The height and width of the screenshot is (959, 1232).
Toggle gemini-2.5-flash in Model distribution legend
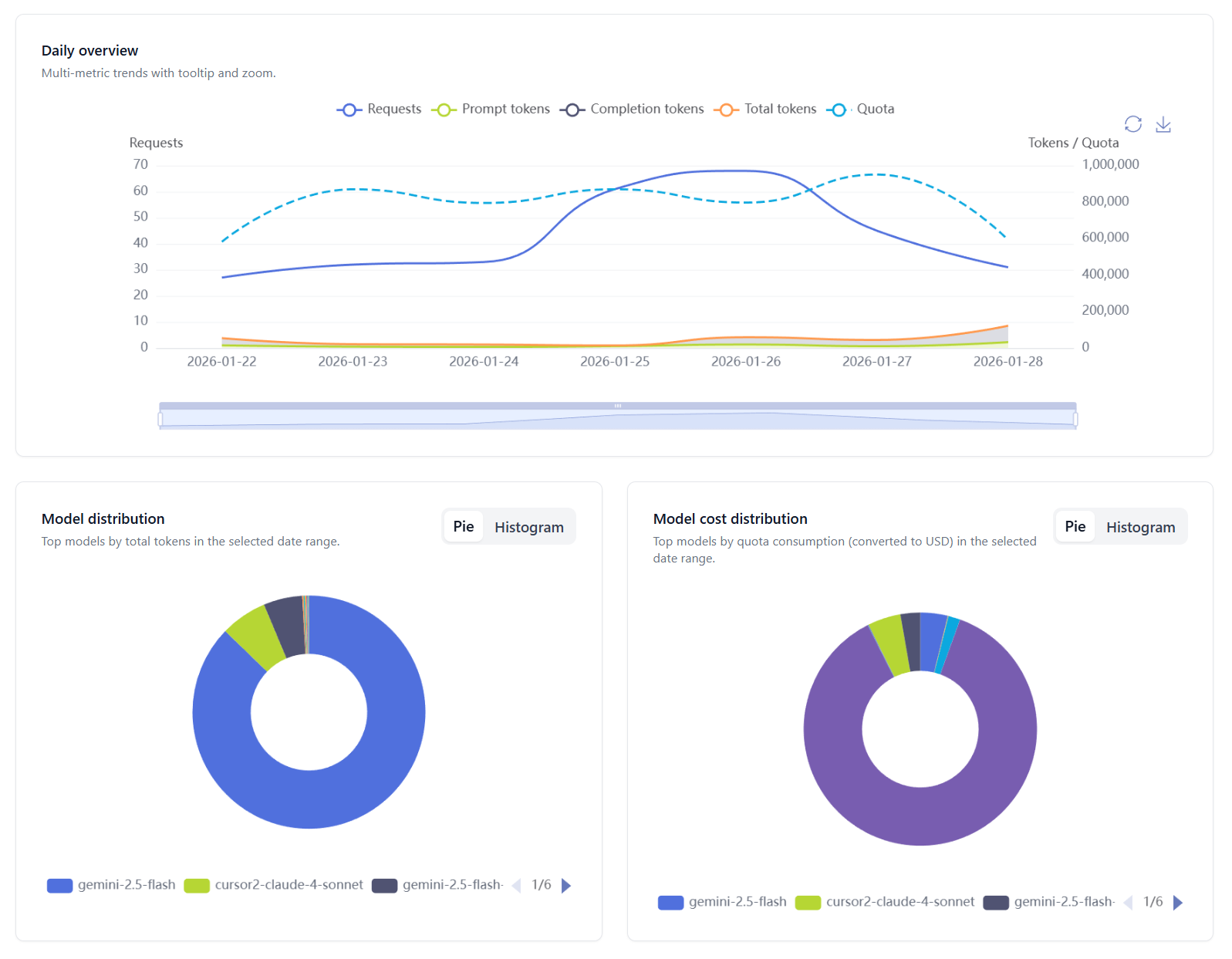pos(111,885)
